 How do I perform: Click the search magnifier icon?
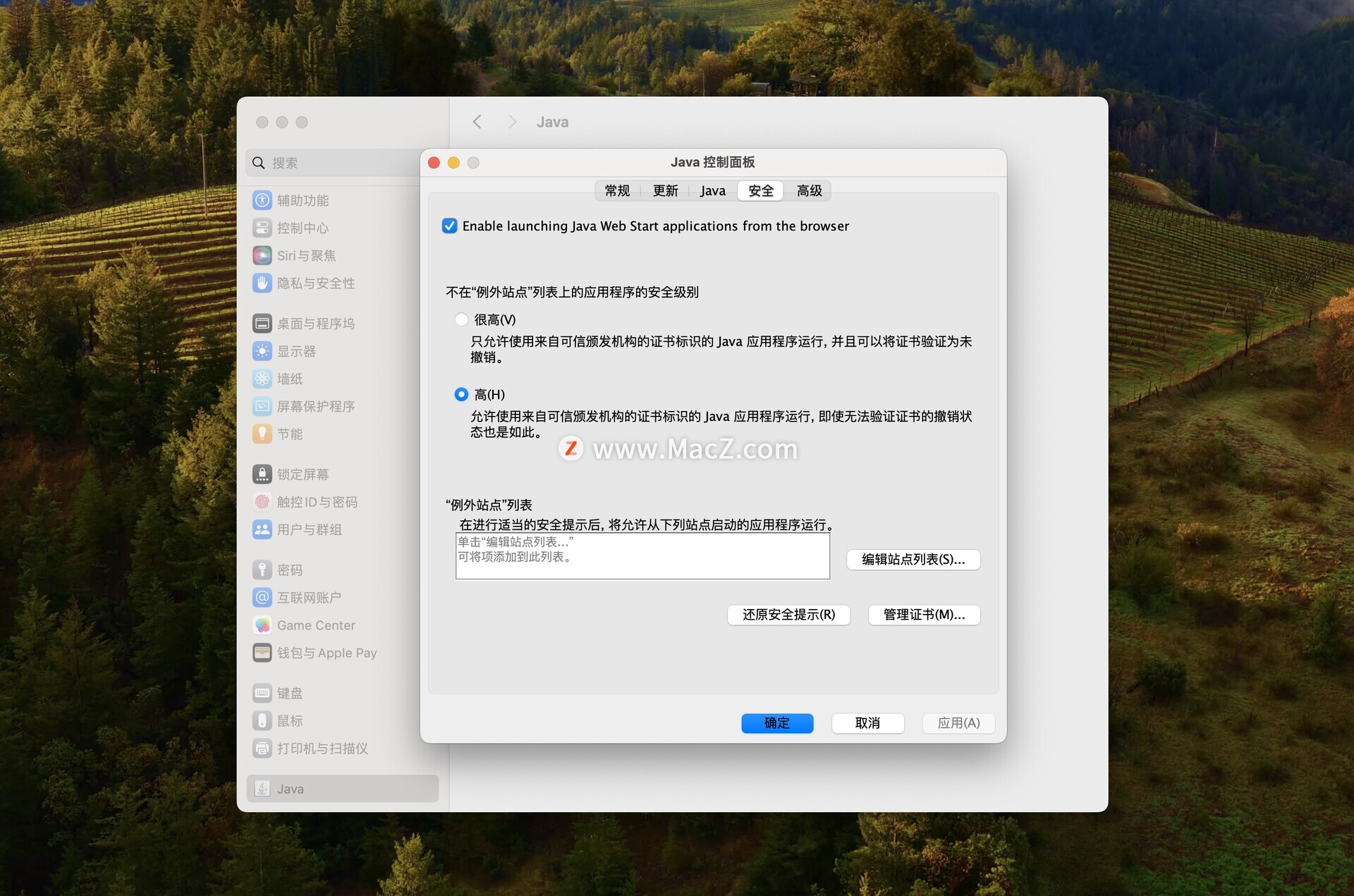(x=259, y=163)
